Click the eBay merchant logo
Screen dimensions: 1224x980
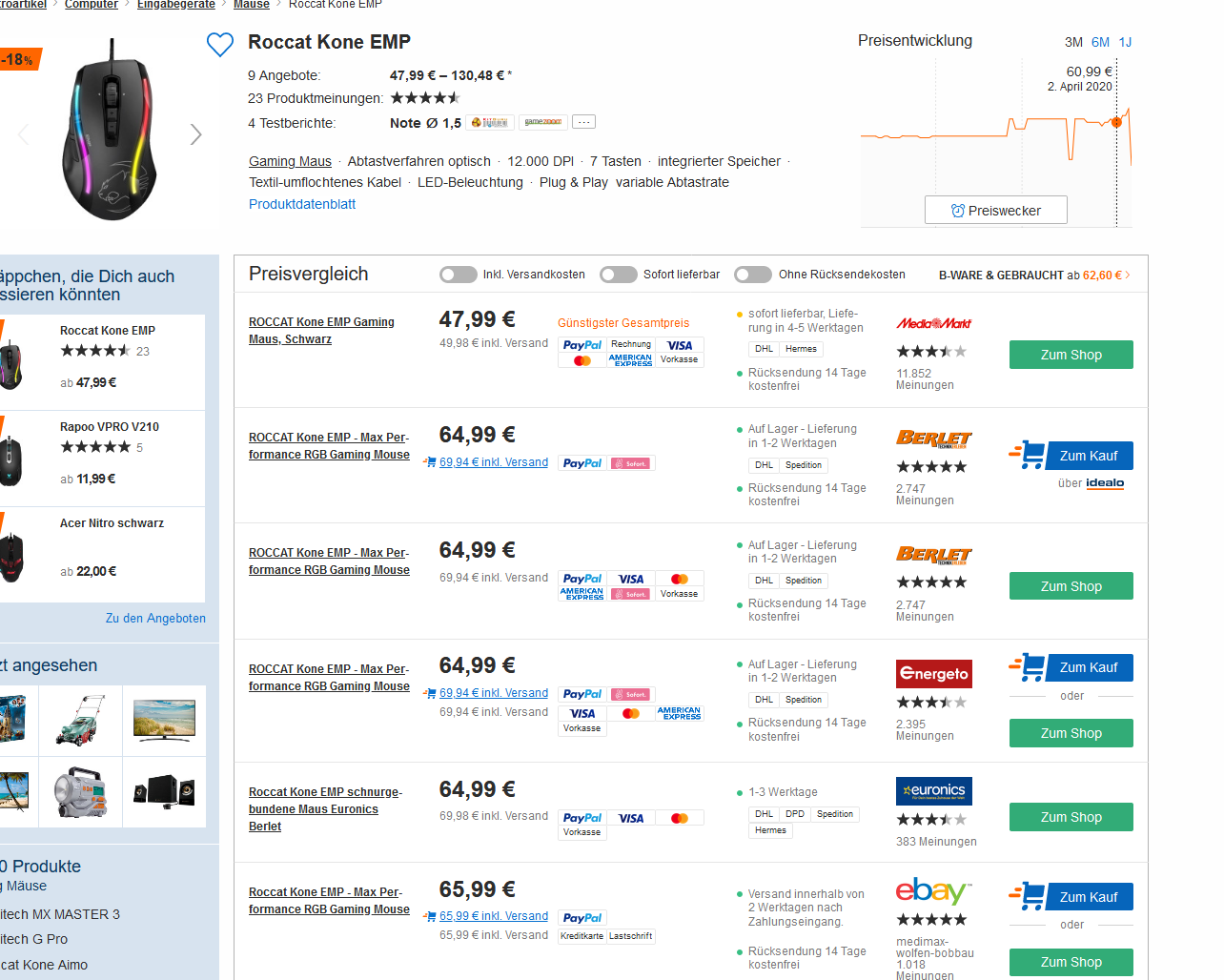tap(932, 891)
